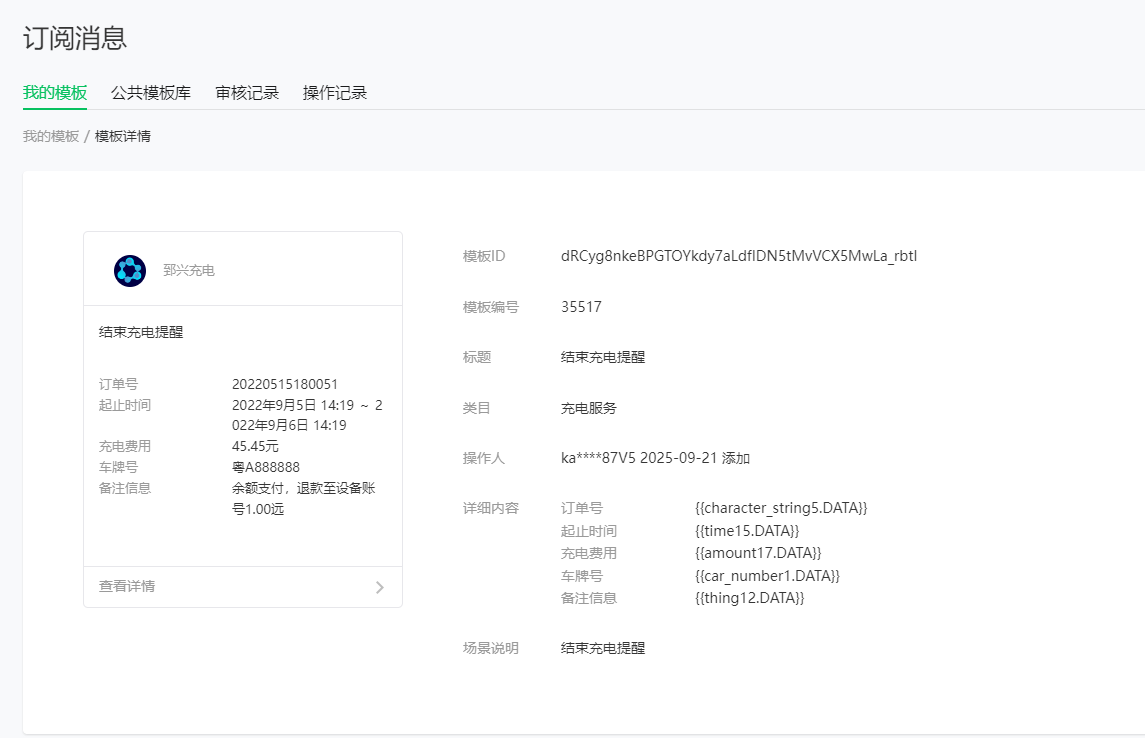Click the 模板详情 breadcrumb item
The image size is (1145, 738).
click(x=123, y=136)
